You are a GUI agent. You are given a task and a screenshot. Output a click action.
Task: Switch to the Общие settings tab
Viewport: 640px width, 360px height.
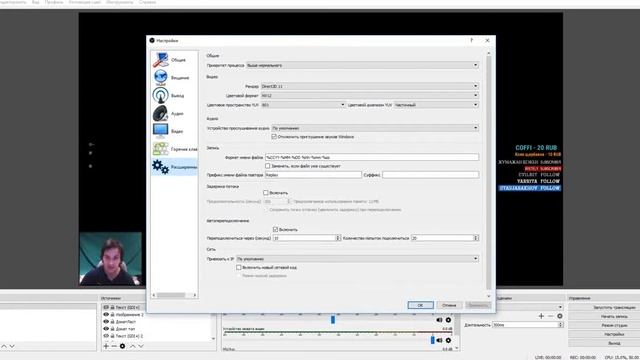point(174,60)
